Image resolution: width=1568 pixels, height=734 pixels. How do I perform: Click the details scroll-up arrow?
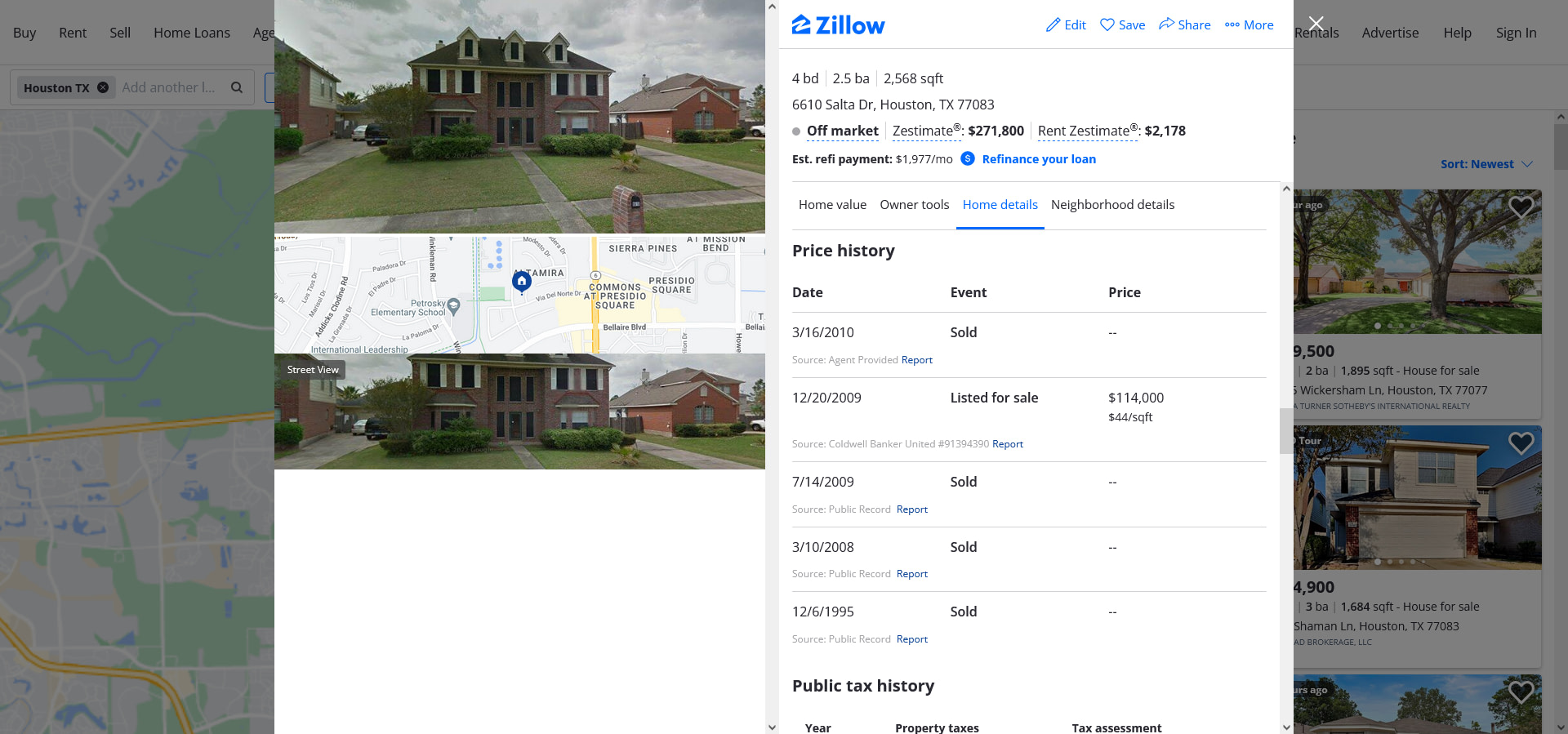coord(1286,189)
